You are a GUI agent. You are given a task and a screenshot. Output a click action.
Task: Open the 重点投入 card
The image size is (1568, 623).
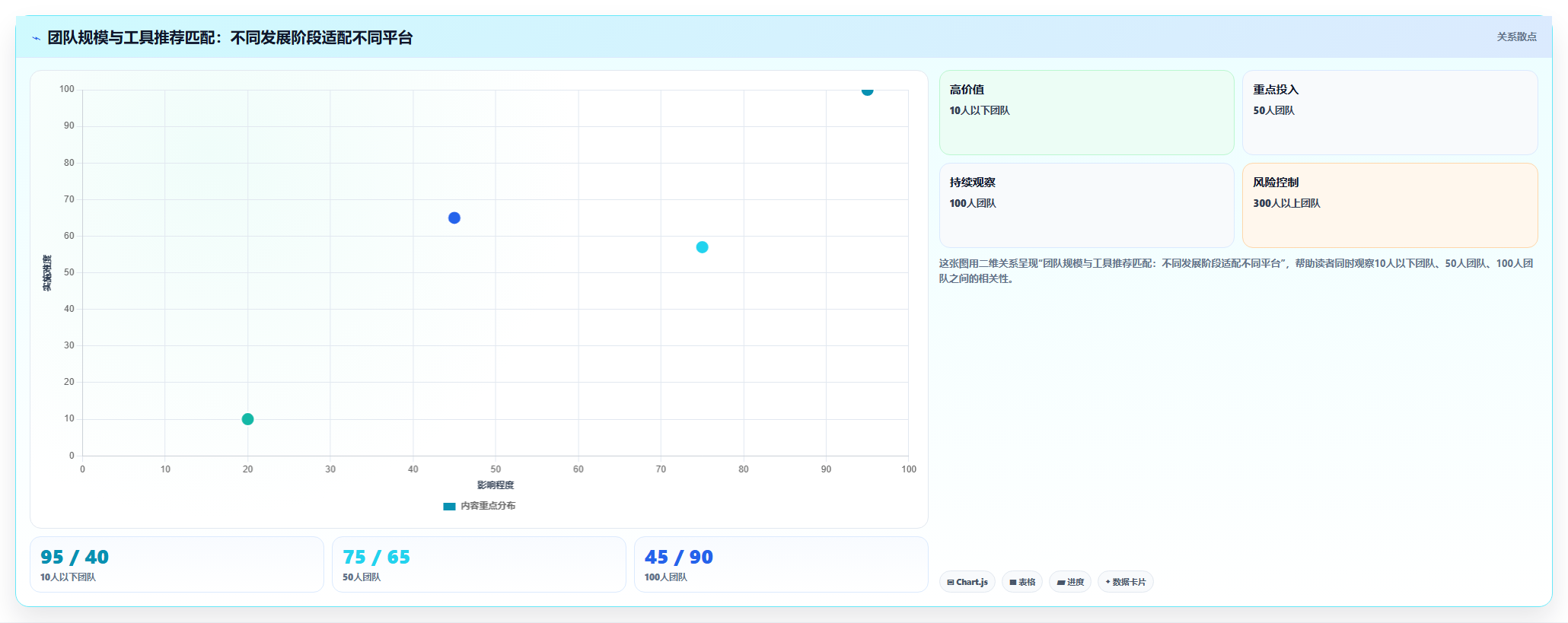click(1390, 113)
